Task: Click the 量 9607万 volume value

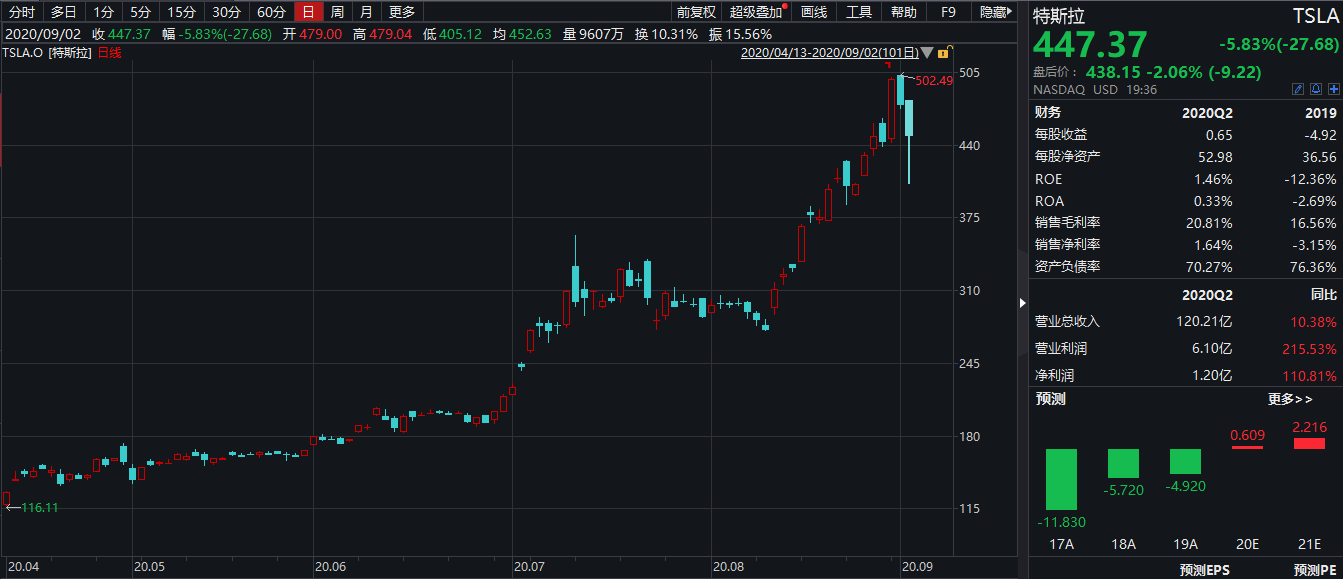Action: (594, 34)
